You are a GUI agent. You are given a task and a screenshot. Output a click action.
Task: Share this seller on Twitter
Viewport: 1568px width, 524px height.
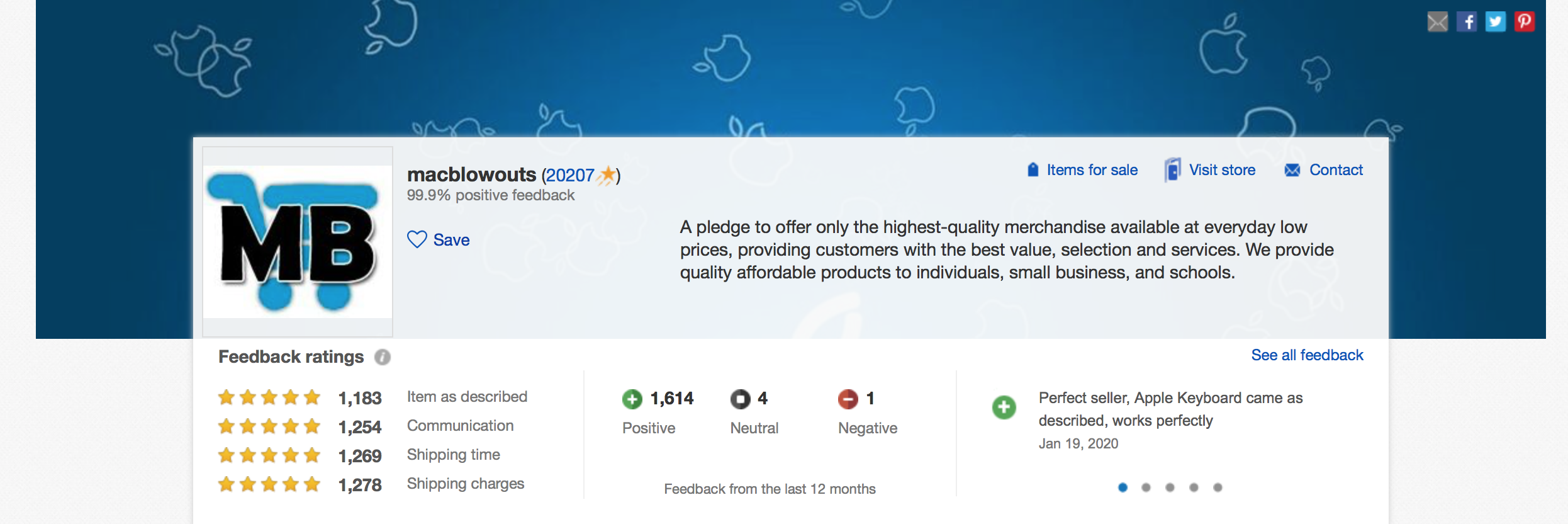click(1496, 22)
